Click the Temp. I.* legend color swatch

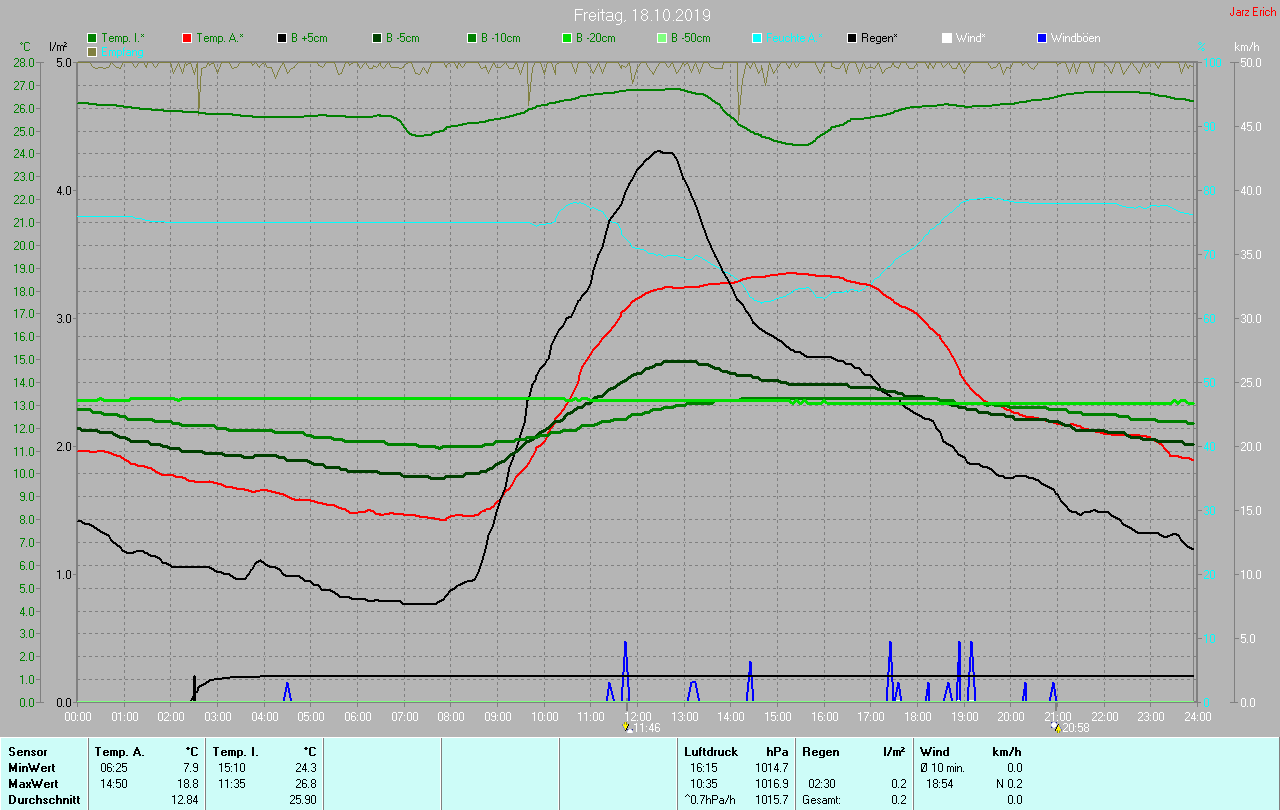[93, 38]
